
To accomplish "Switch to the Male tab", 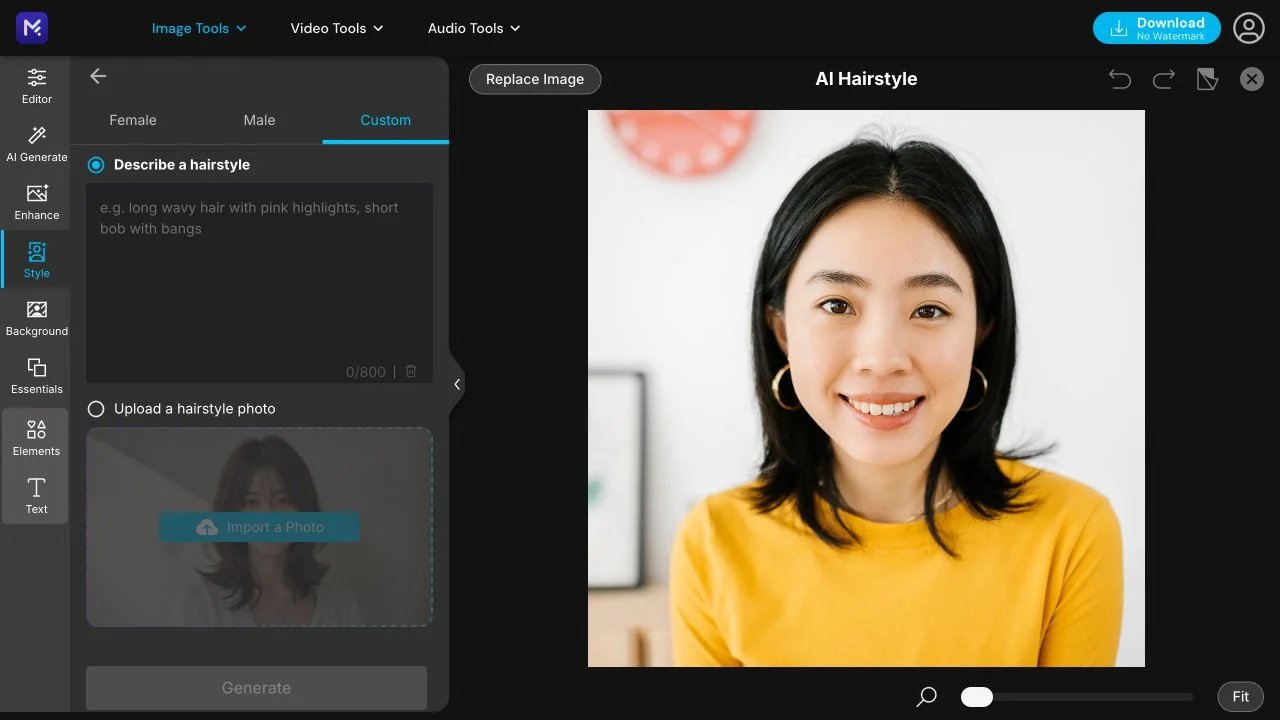I will [x=259, y=120].
